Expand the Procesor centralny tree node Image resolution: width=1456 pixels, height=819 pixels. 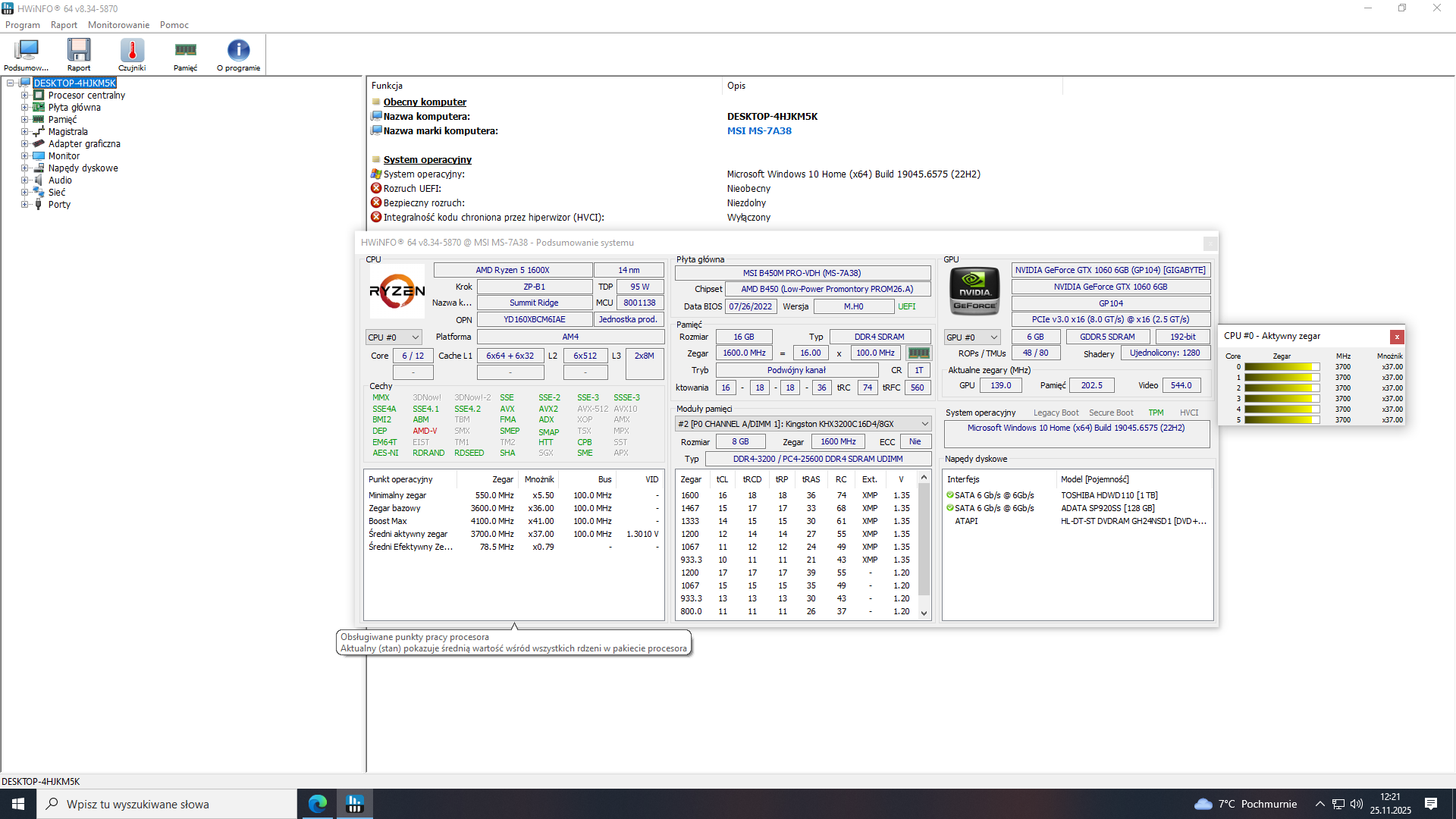click(x=24, y=96)
